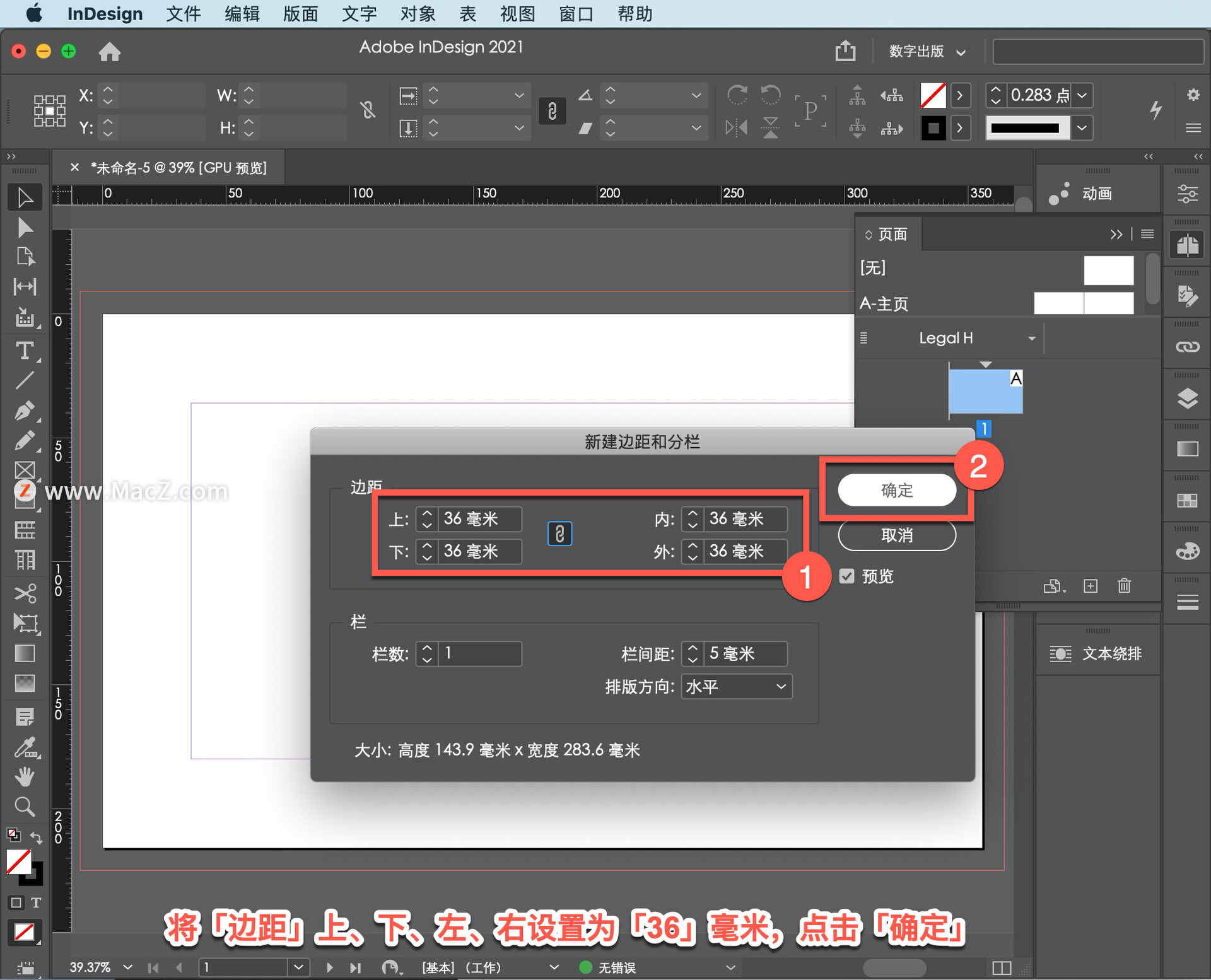Click the Text Wrap panel icon
The image size is (1211, 980).
click(1060, 654)
